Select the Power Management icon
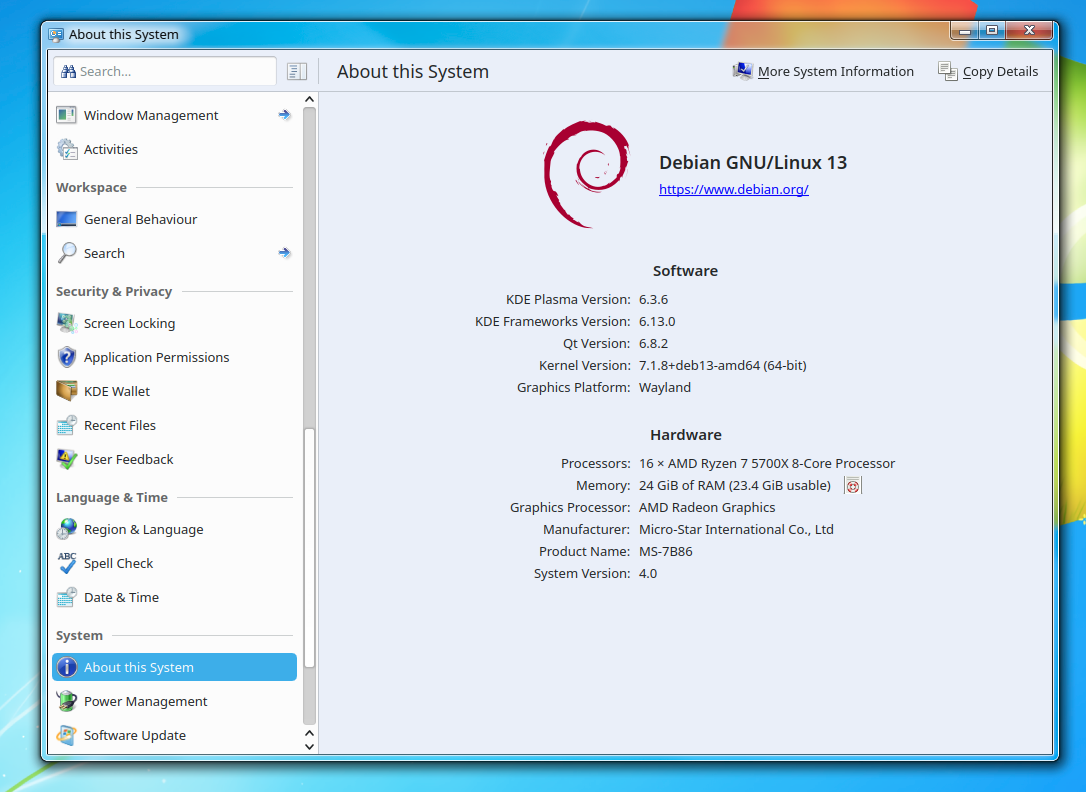1086x792 pixels. point(66,701)
